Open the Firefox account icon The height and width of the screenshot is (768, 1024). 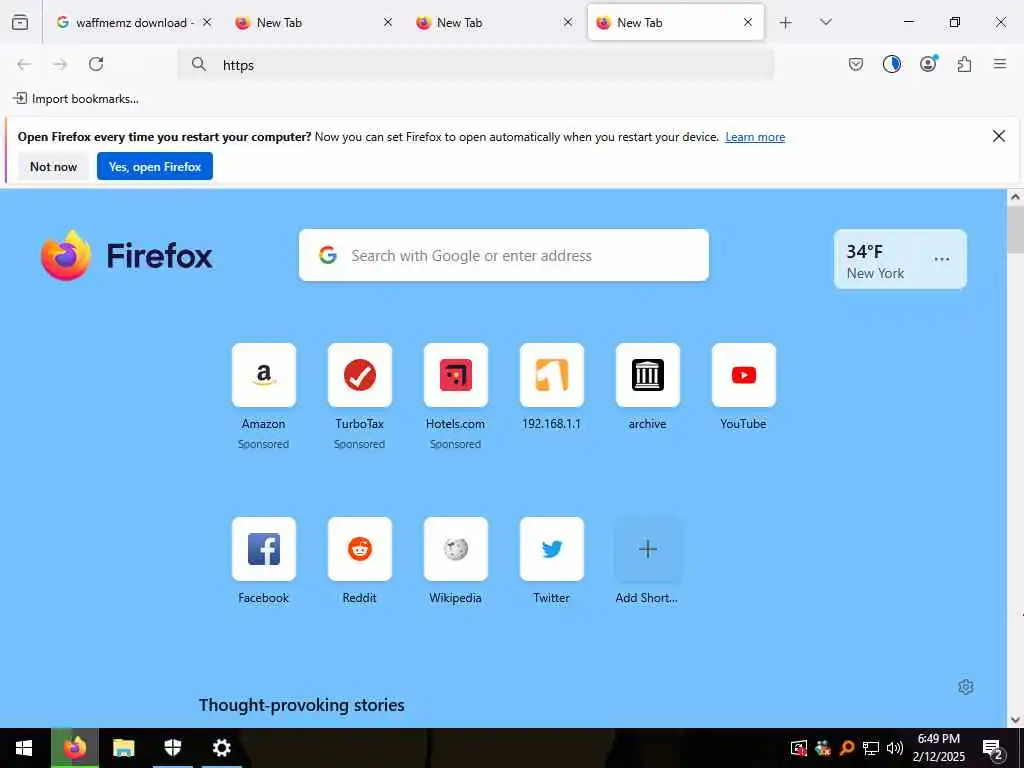click(x=928, y=63)
